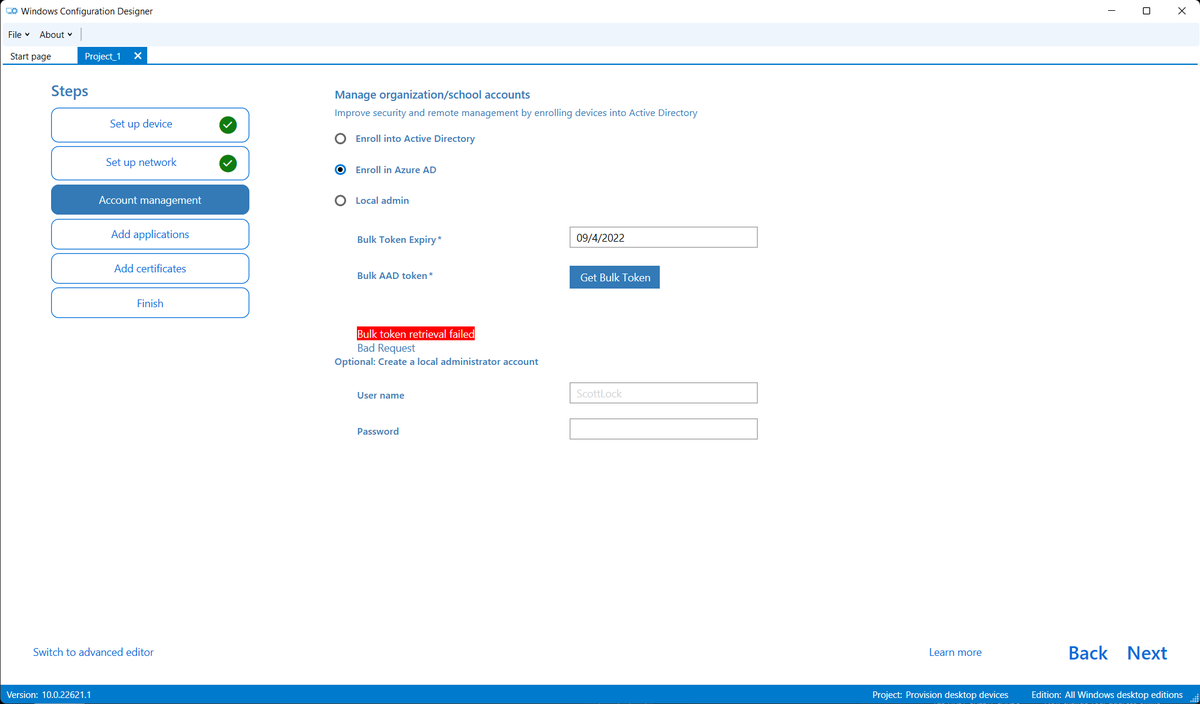Screen dimensions: 1200x704
Task: Open the Account management step
Action: click(x=150, y=200)
